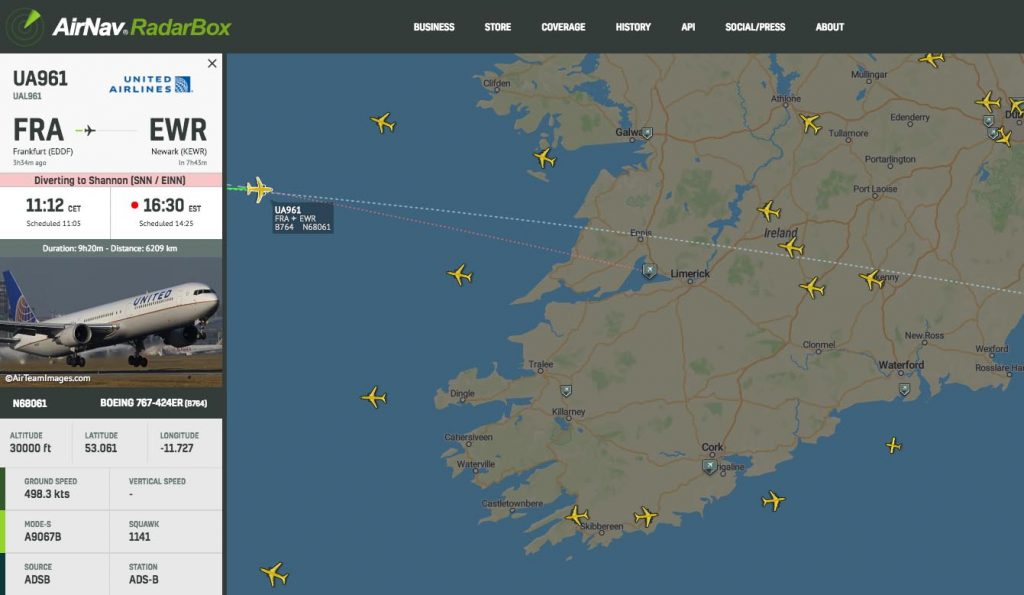The height and width of the screenshot is (595, 1024).
Task: Select the aircraft west of Dingle
Action: click(x=374, y=396)
